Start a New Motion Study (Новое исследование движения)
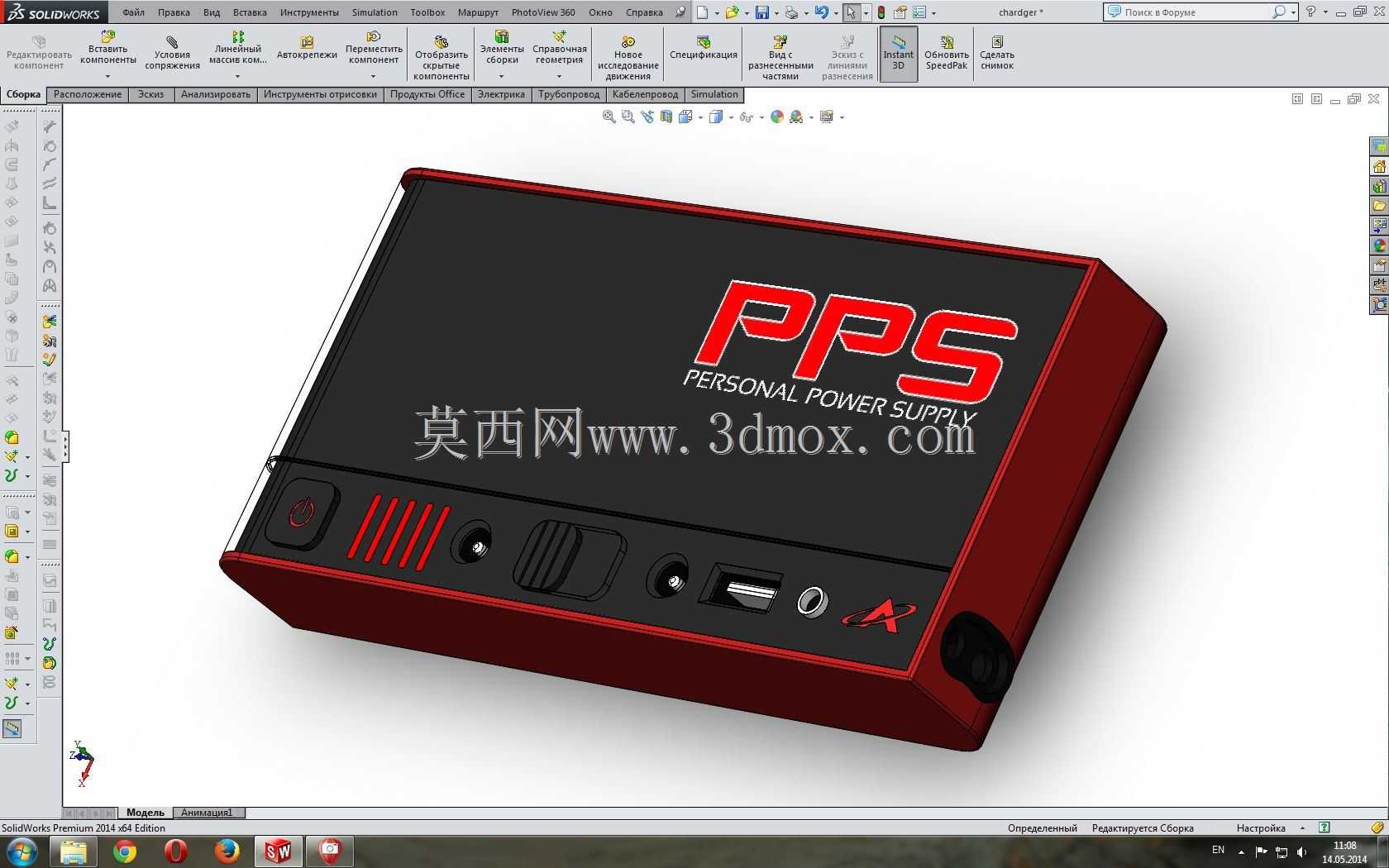Viewport: 1389px width, 868px height. tap(628, 58)
